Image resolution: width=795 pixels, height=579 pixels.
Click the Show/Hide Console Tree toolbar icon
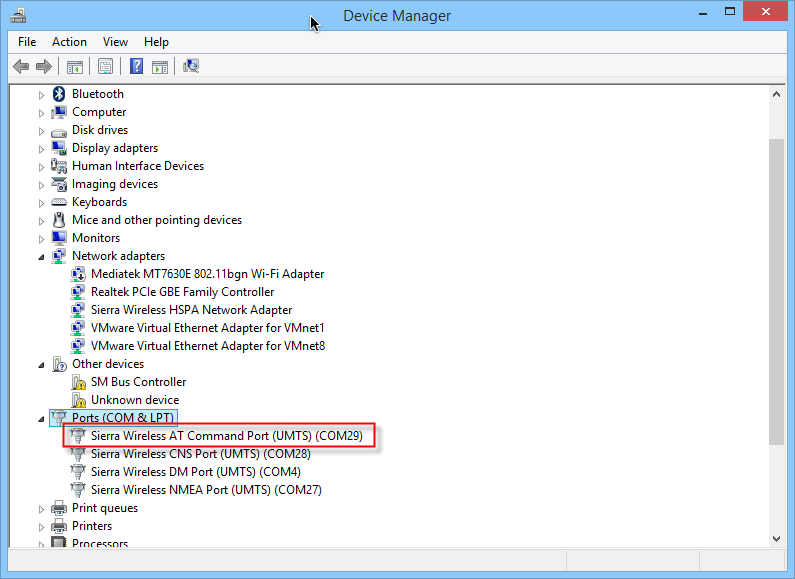[x=74, y=67]
